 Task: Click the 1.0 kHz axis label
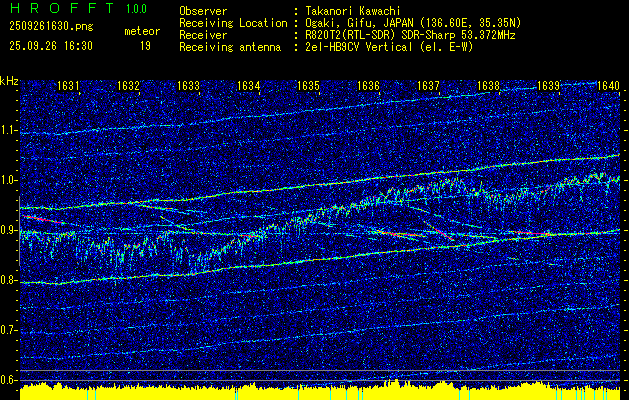(9, 180)
